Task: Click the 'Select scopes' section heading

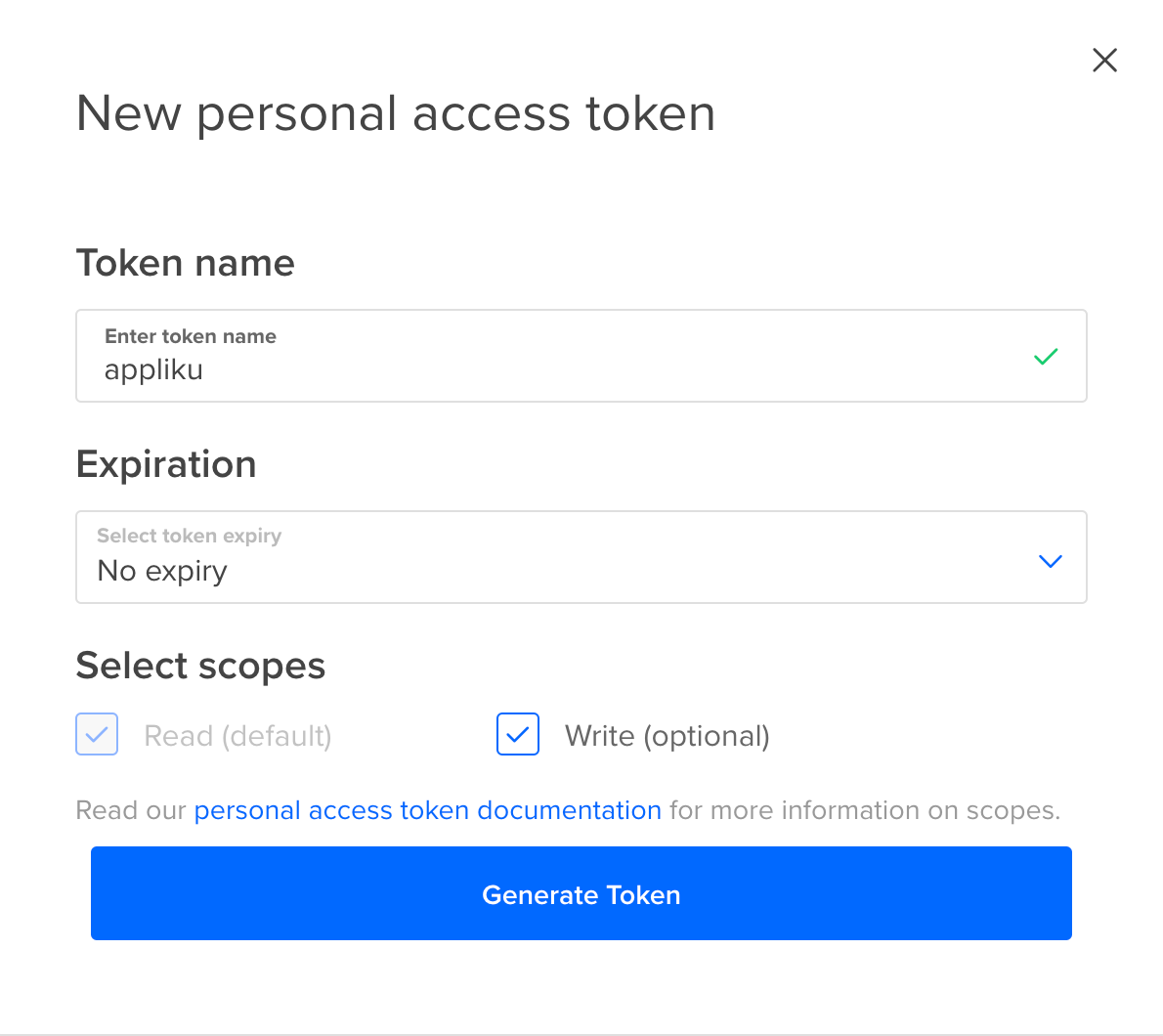Action: (200, 666)
